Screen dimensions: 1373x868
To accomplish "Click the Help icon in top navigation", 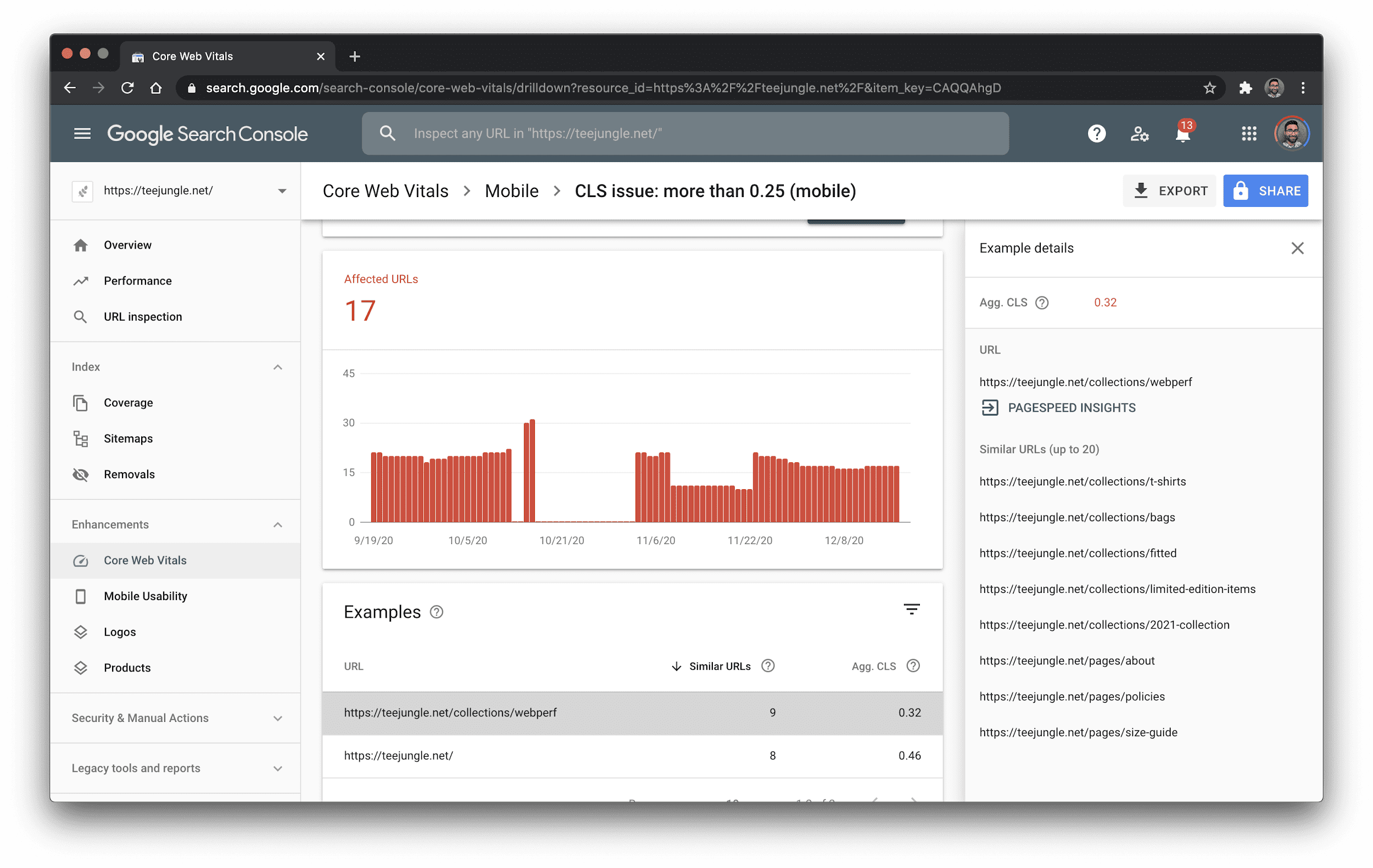I will click(x=1096, y=133).
